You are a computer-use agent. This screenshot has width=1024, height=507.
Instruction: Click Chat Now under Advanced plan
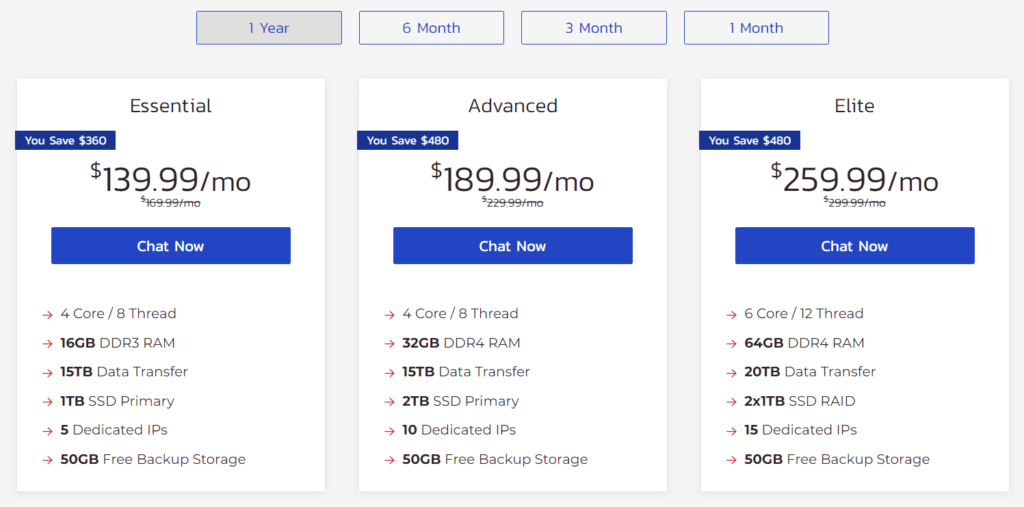click(513, 246)
